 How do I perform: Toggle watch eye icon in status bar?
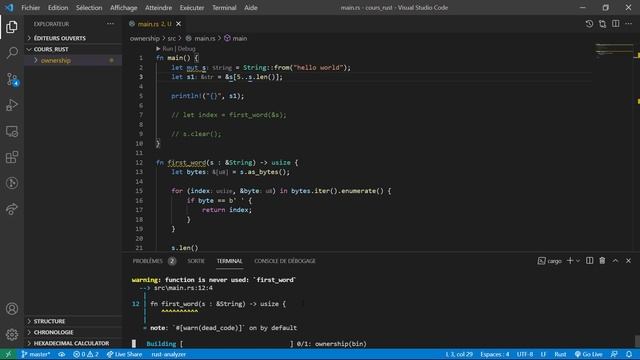[x=62, y=354]
